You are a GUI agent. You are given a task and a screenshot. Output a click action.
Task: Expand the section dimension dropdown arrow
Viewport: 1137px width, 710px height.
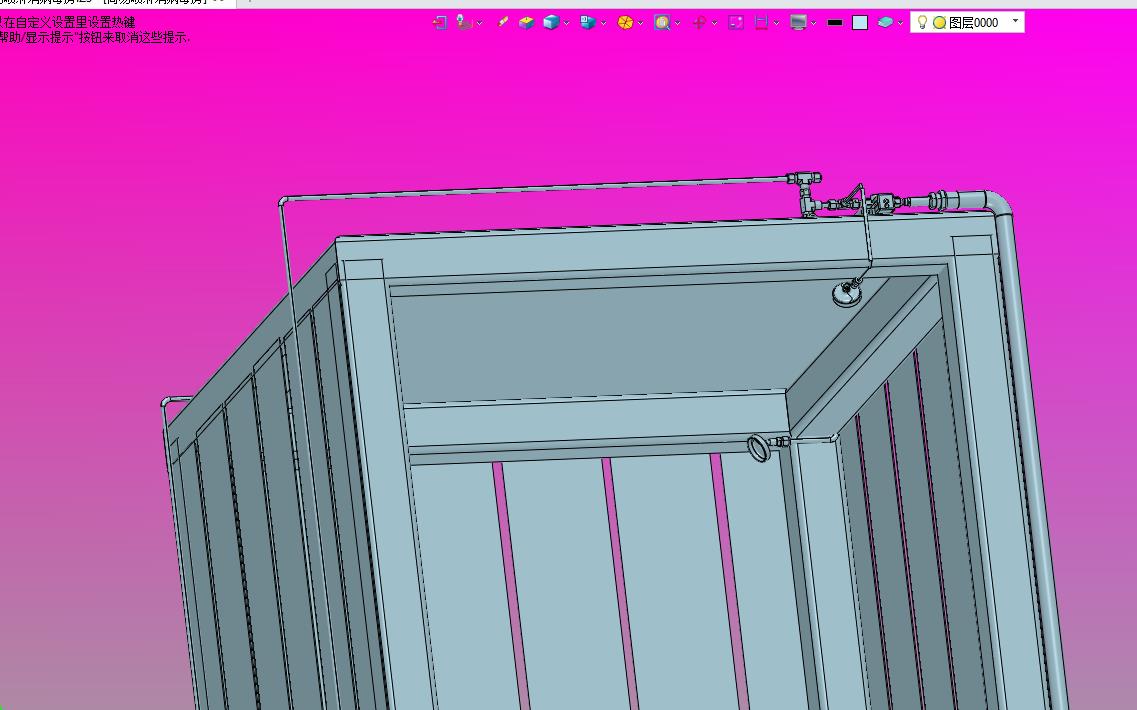pyautogui.click(x=776, y=23)
